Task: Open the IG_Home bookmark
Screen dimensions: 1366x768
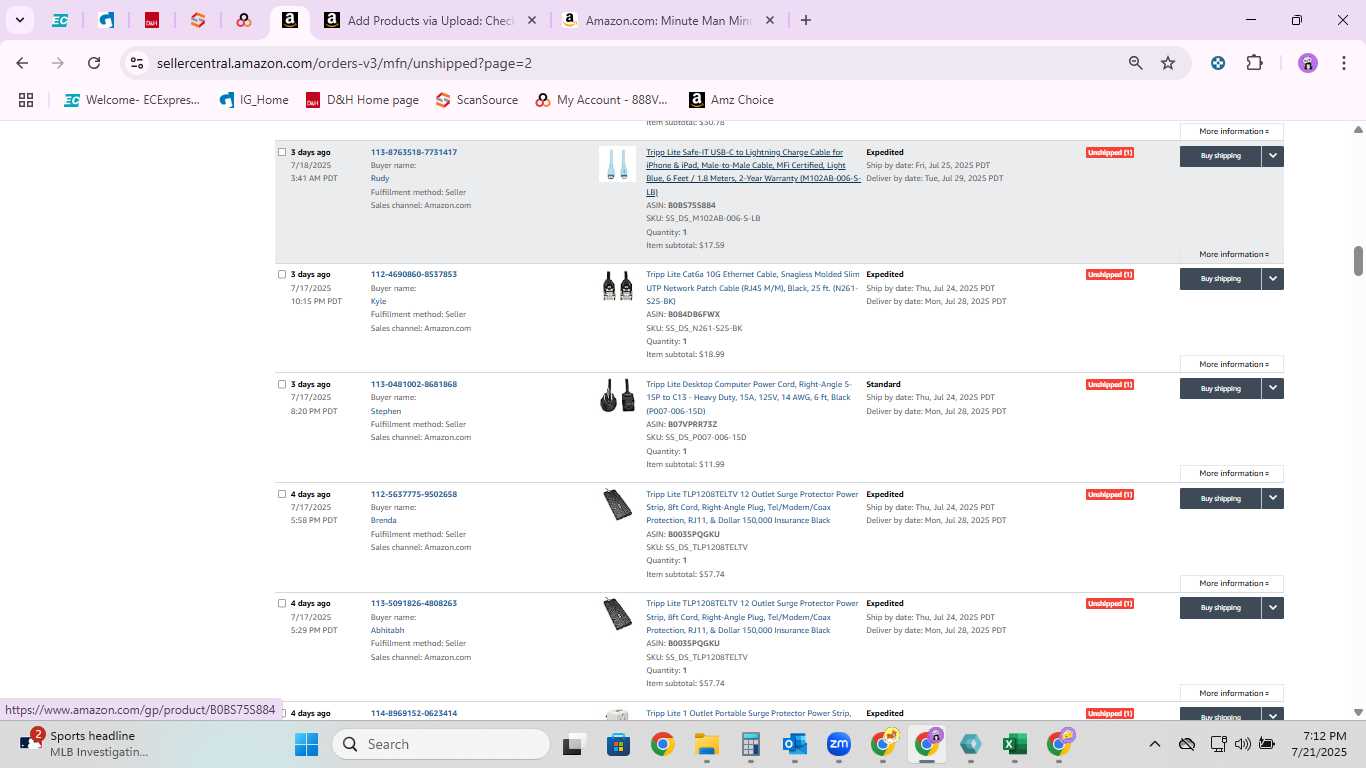Action: point(254,100)
